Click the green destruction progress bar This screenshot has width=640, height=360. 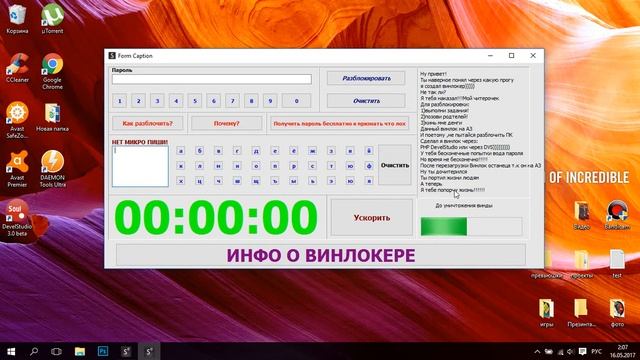click(471, 227)
